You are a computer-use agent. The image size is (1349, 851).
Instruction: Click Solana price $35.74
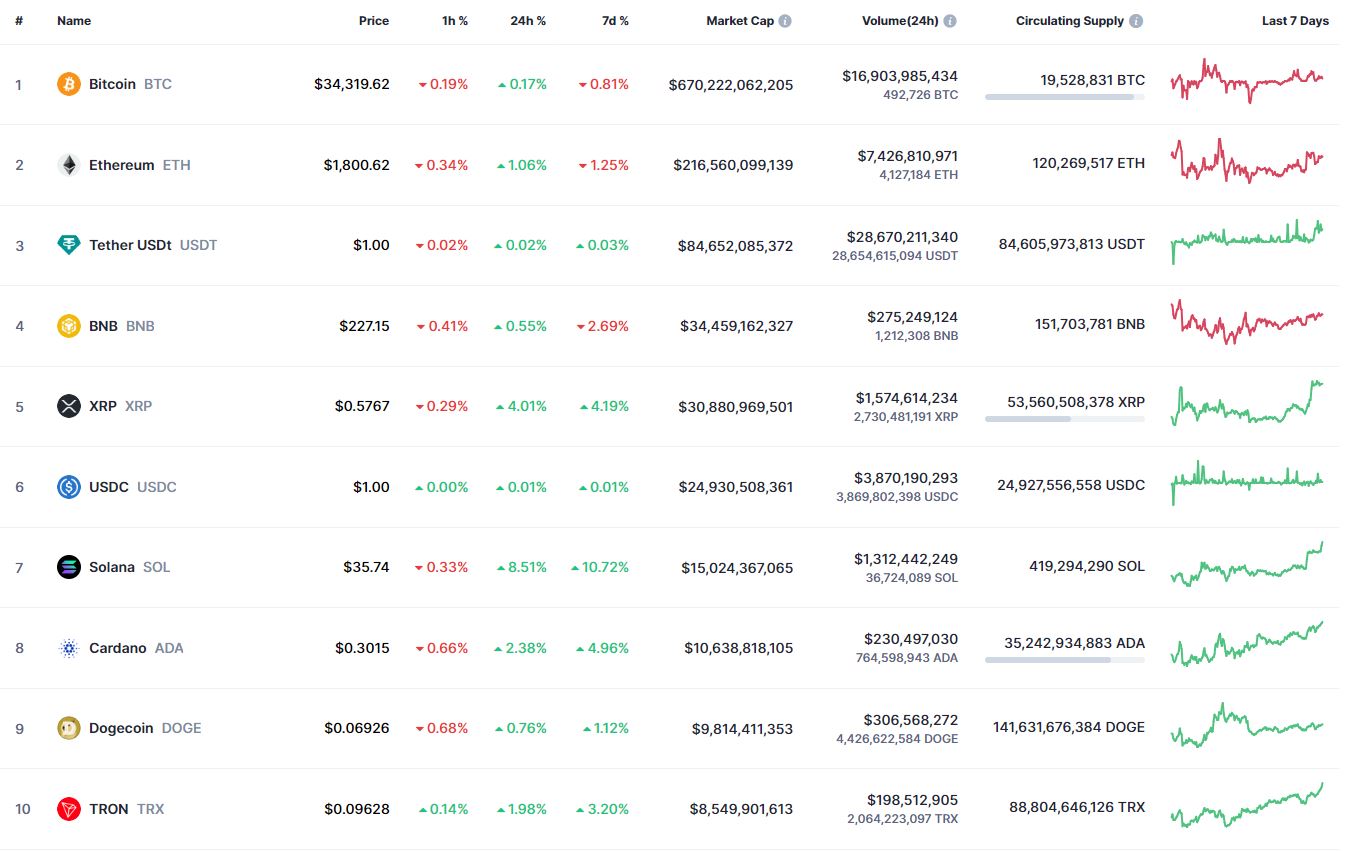tap(367, 567)
